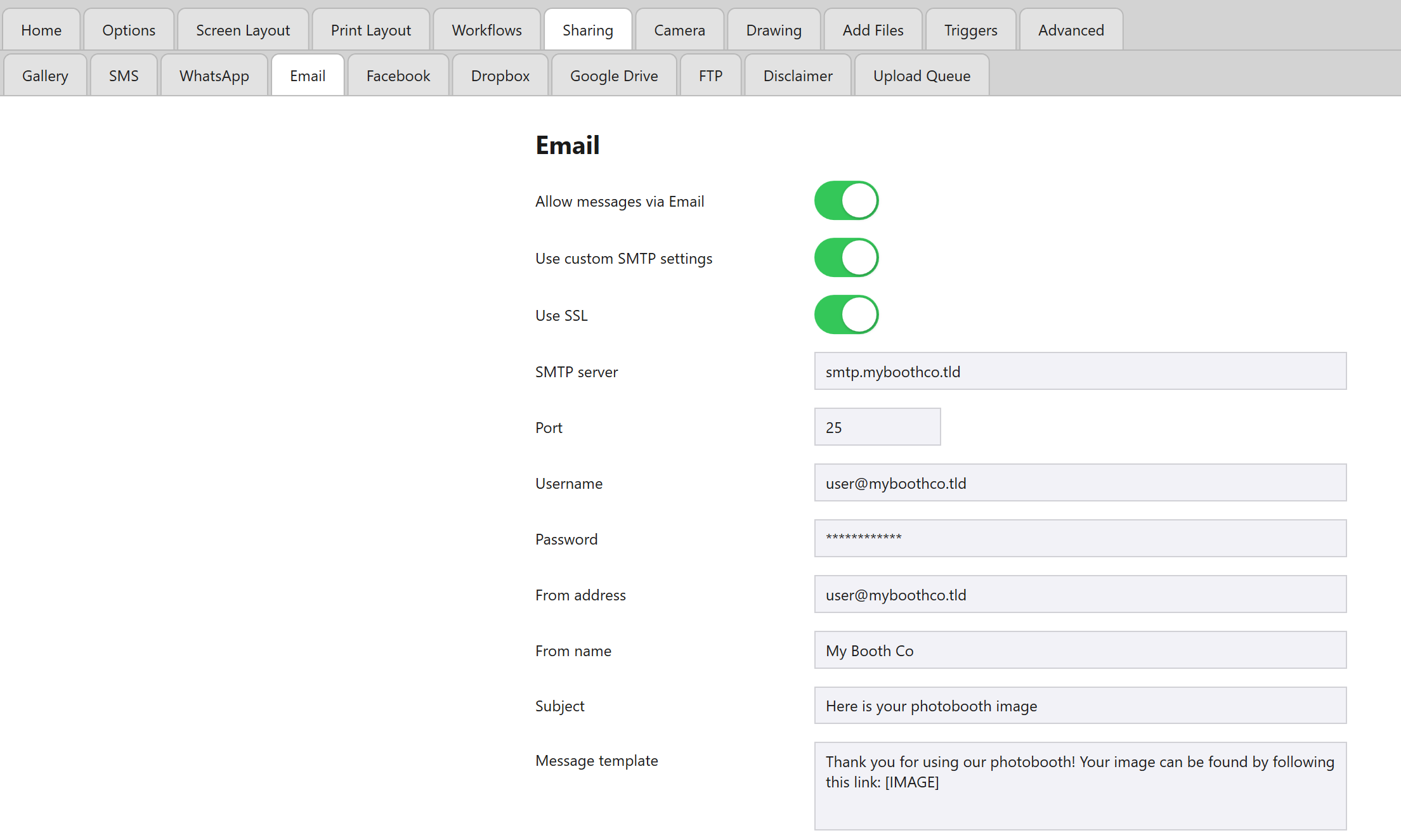Select the Email sub-tab
1401x840 pixels.
point(308,75)
